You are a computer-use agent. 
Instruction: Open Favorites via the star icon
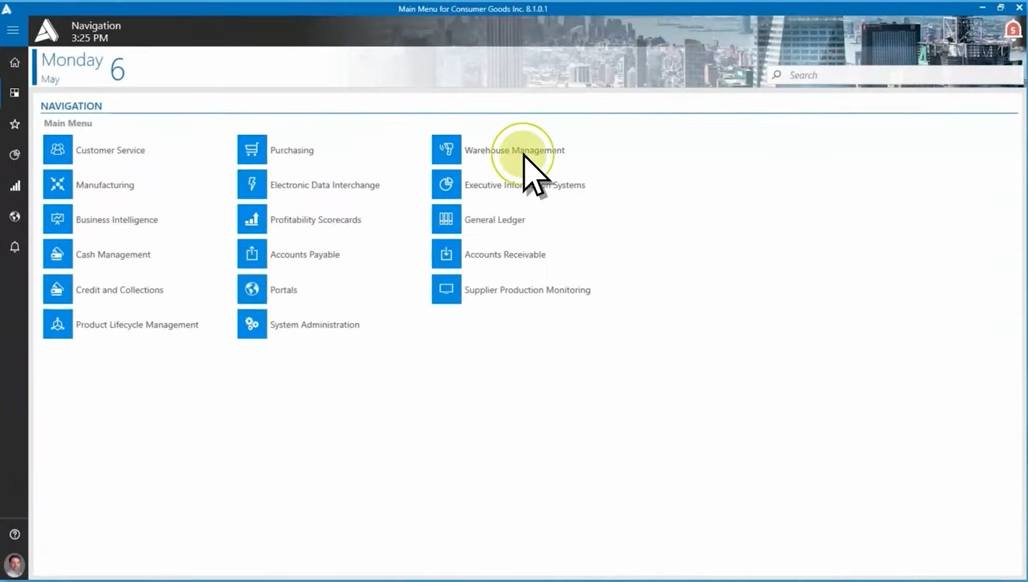(14, 123)
